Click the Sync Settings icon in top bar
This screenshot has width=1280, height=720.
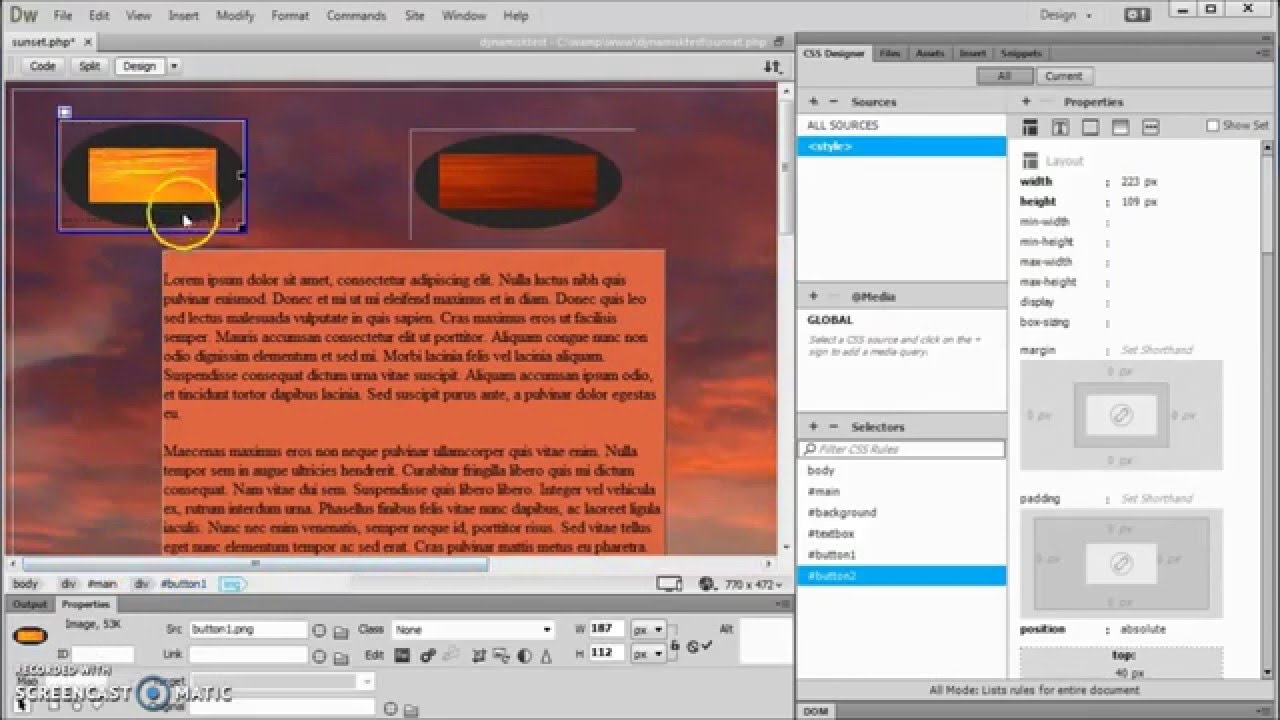tap(1137, 15)
